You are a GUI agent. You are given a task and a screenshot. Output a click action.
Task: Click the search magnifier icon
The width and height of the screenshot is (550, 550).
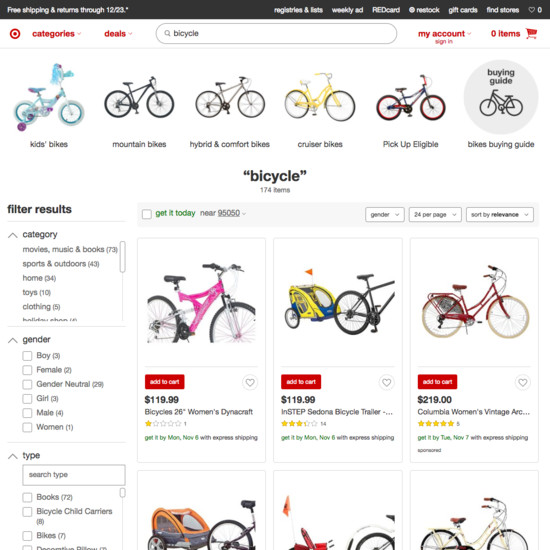(x=167, y=33)
